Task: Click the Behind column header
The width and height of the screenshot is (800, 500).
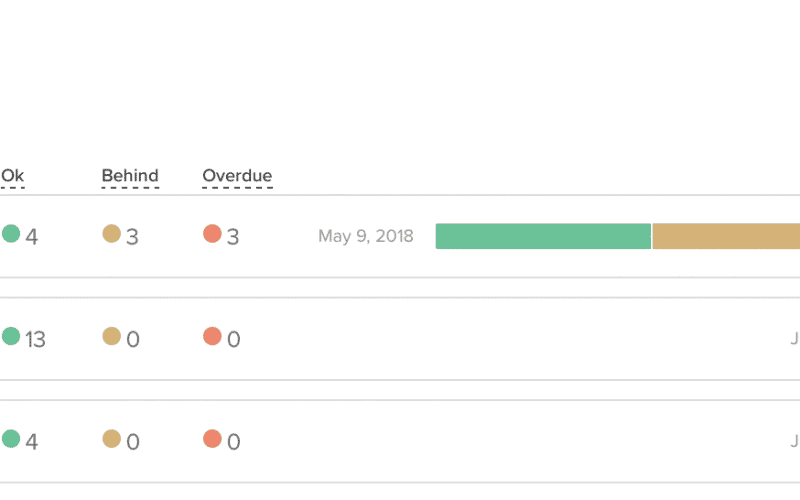Action: point(130,177)
